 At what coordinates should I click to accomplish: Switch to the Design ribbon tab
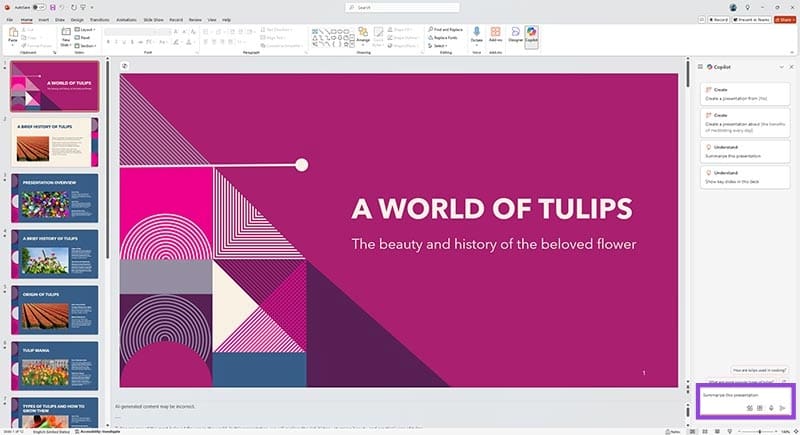[x=77, y=20]
